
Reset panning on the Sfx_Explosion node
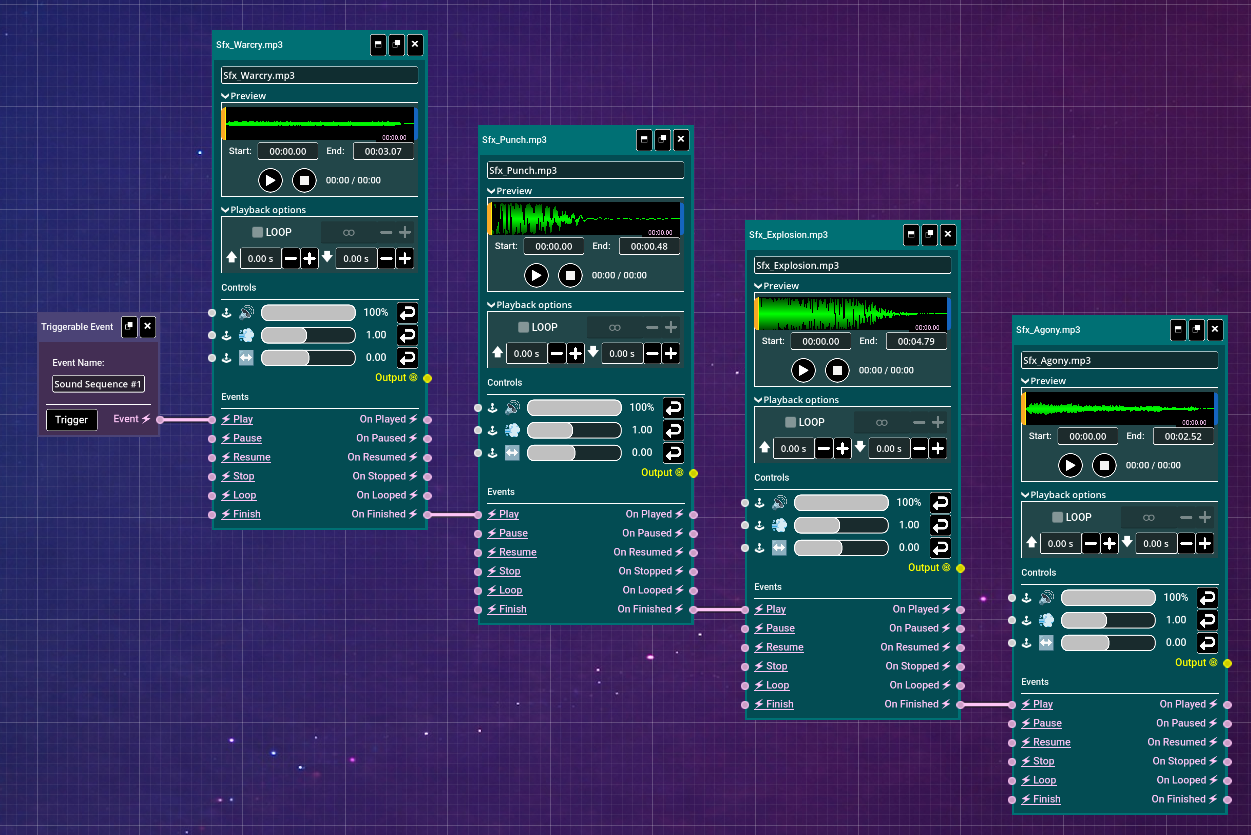pos(940,548)
